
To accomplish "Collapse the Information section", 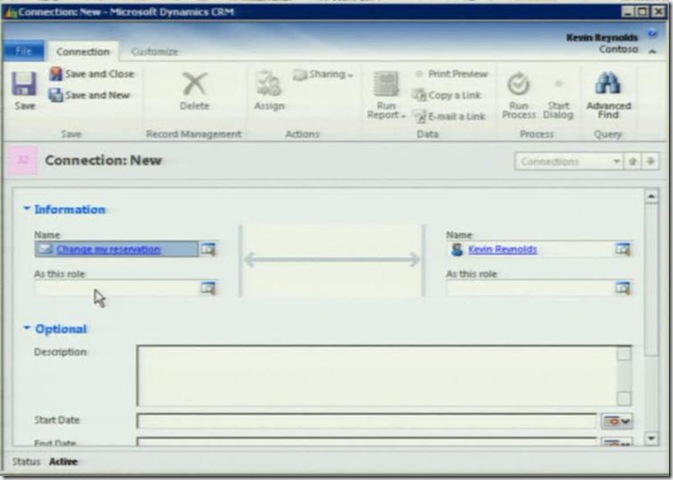I will (27, 209).
